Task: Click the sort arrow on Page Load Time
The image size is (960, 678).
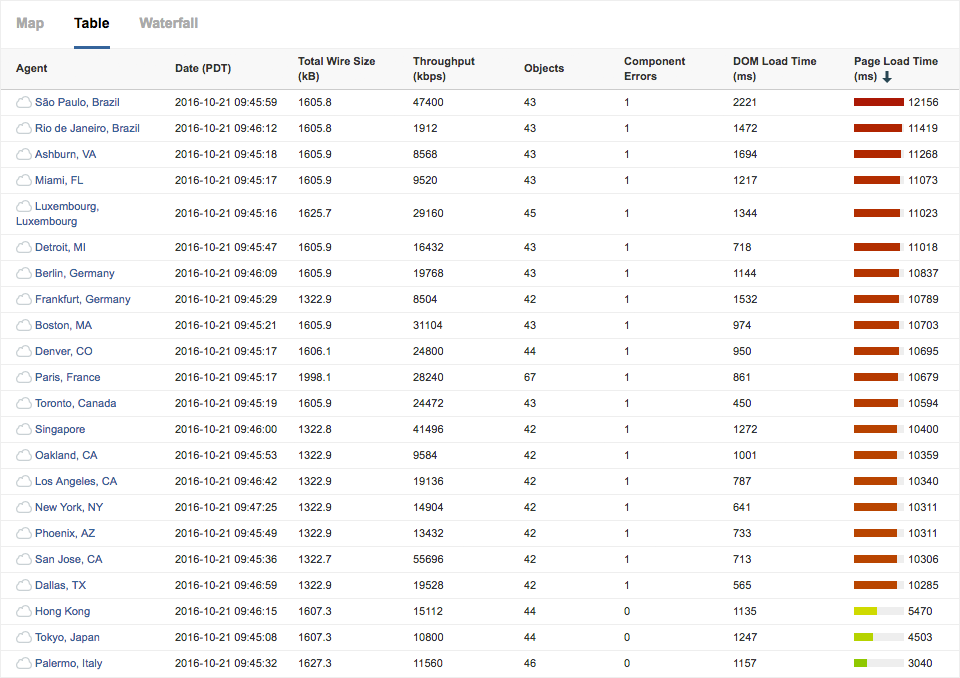Action: pos(887,77)
